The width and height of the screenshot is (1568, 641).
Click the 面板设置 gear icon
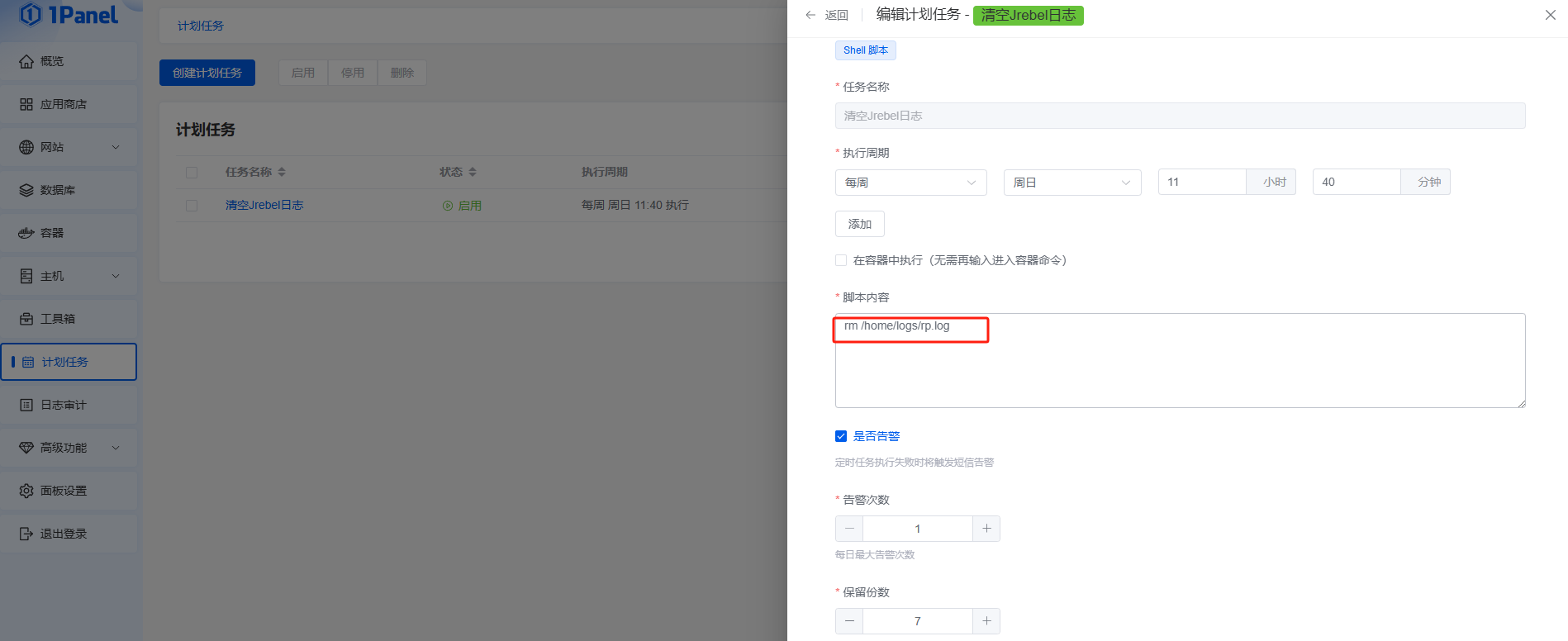click(26, 491)
